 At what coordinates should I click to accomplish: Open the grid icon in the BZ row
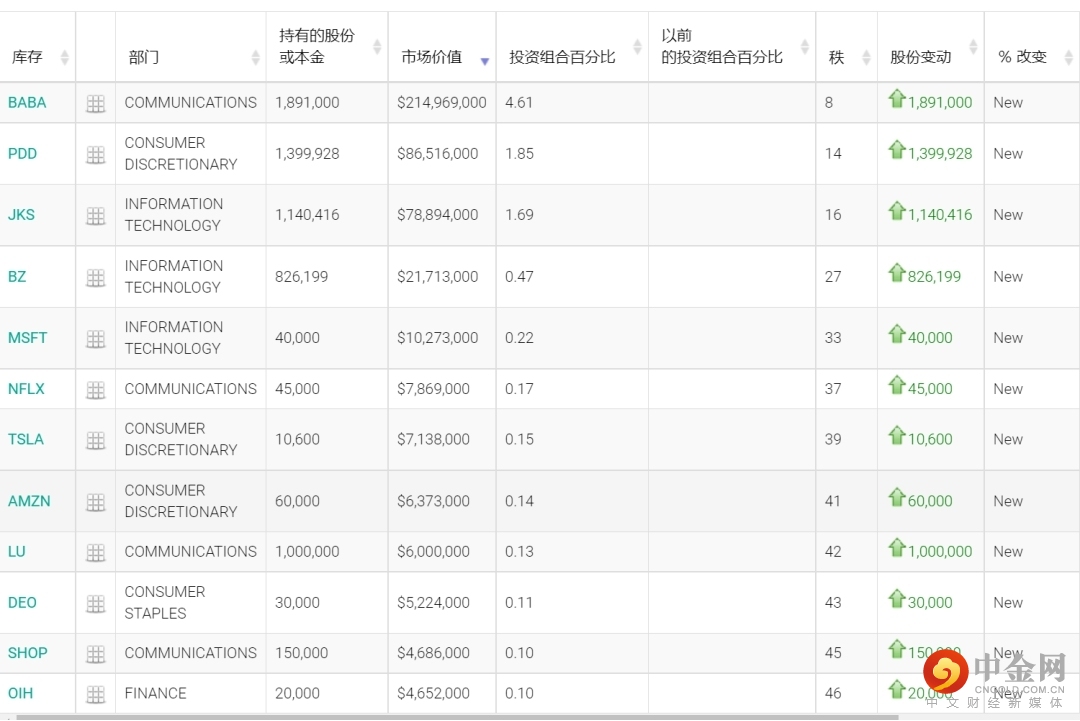[x=96, y=278]
